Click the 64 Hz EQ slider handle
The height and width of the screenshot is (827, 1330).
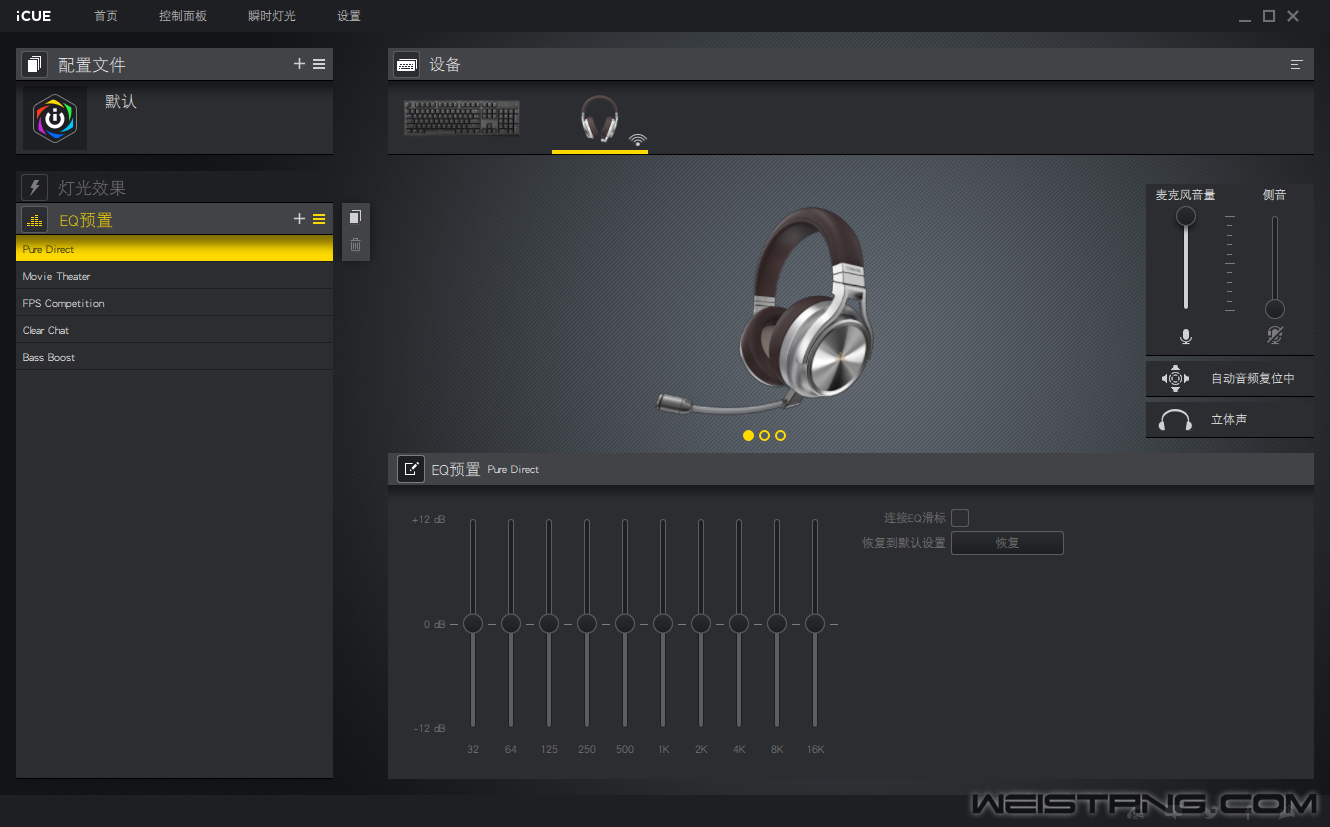pos(511,624)
